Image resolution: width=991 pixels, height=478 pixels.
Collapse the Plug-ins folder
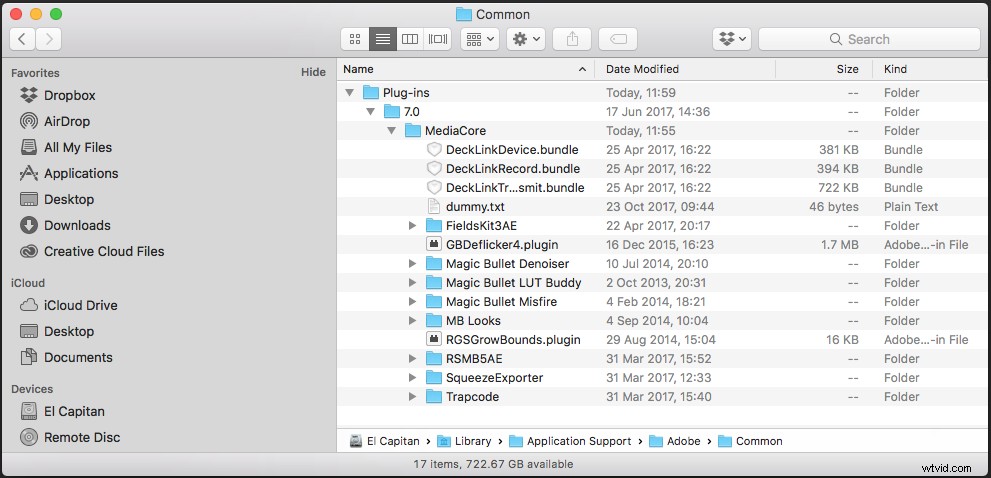350,93
